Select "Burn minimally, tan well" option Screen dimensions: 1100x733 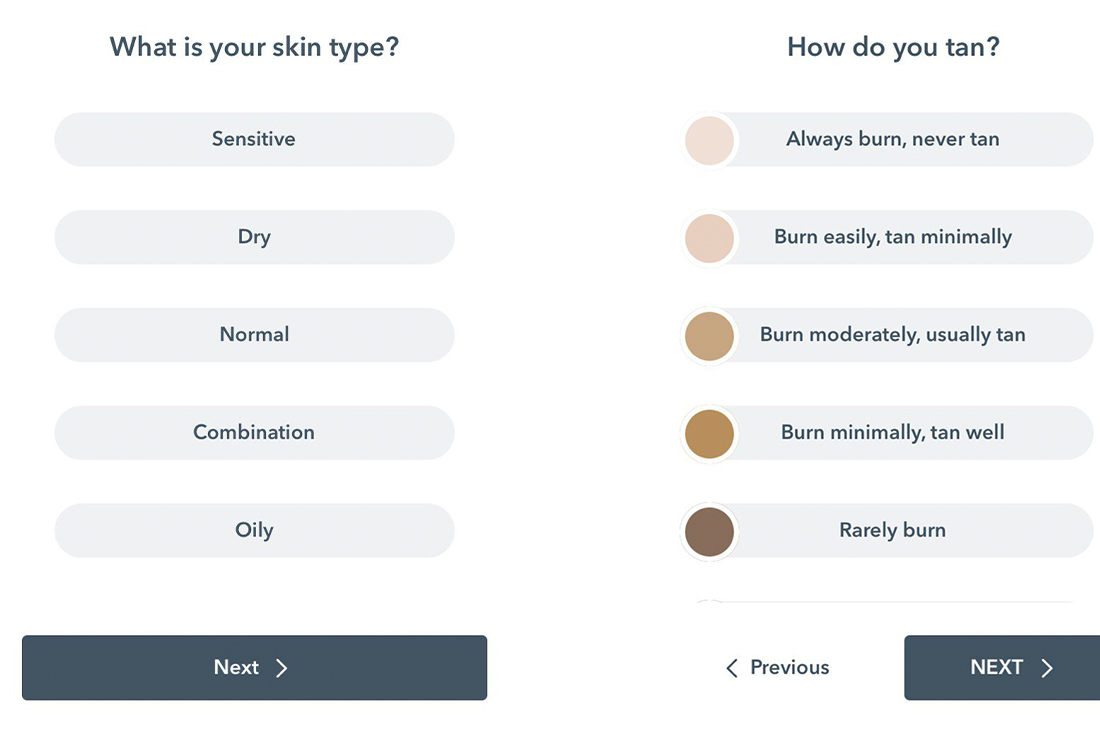coord(893,433)
